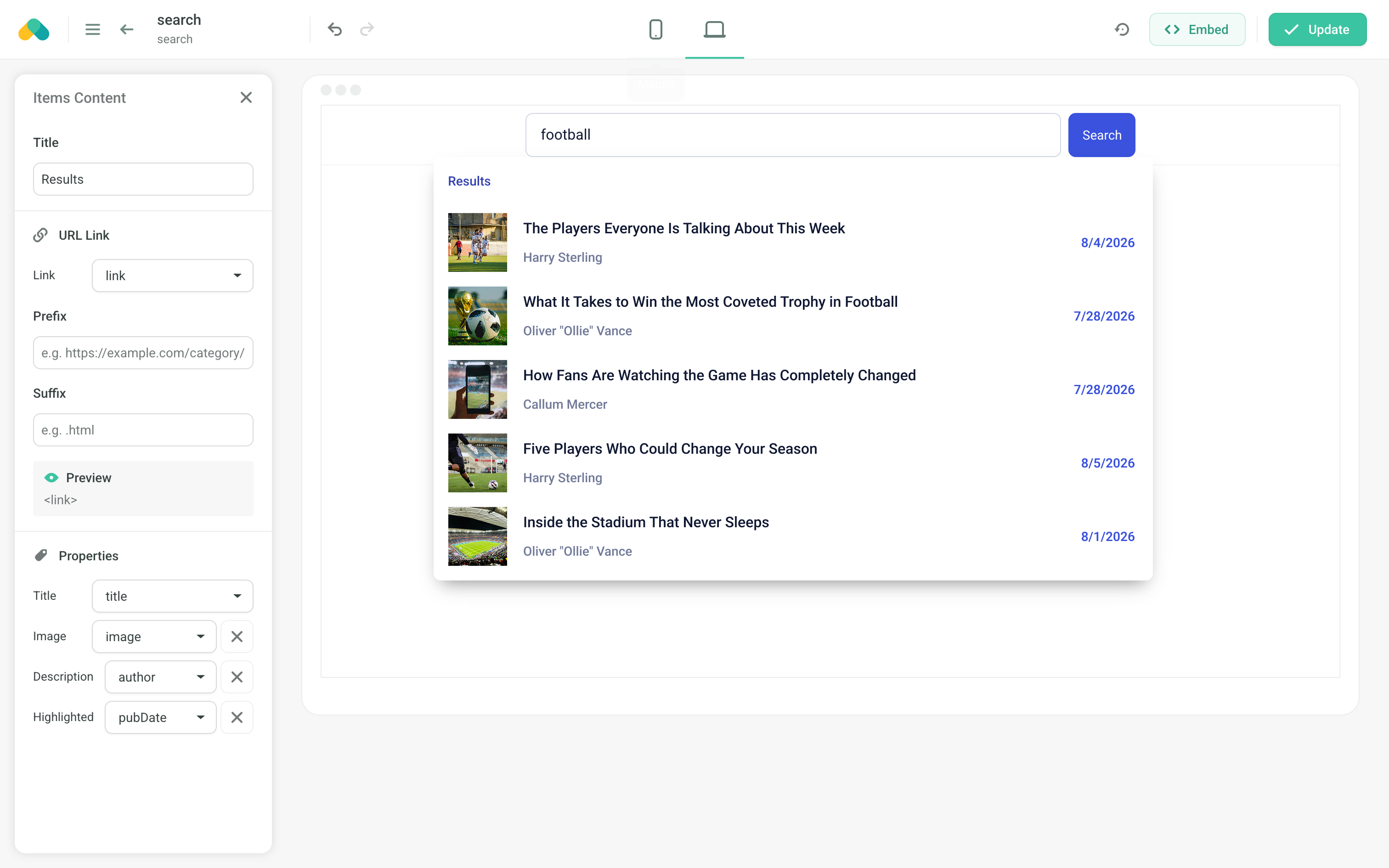Viewport: 1389px width, 868px height.
Task: Close the Items Content panel
Action: point(246,97)
